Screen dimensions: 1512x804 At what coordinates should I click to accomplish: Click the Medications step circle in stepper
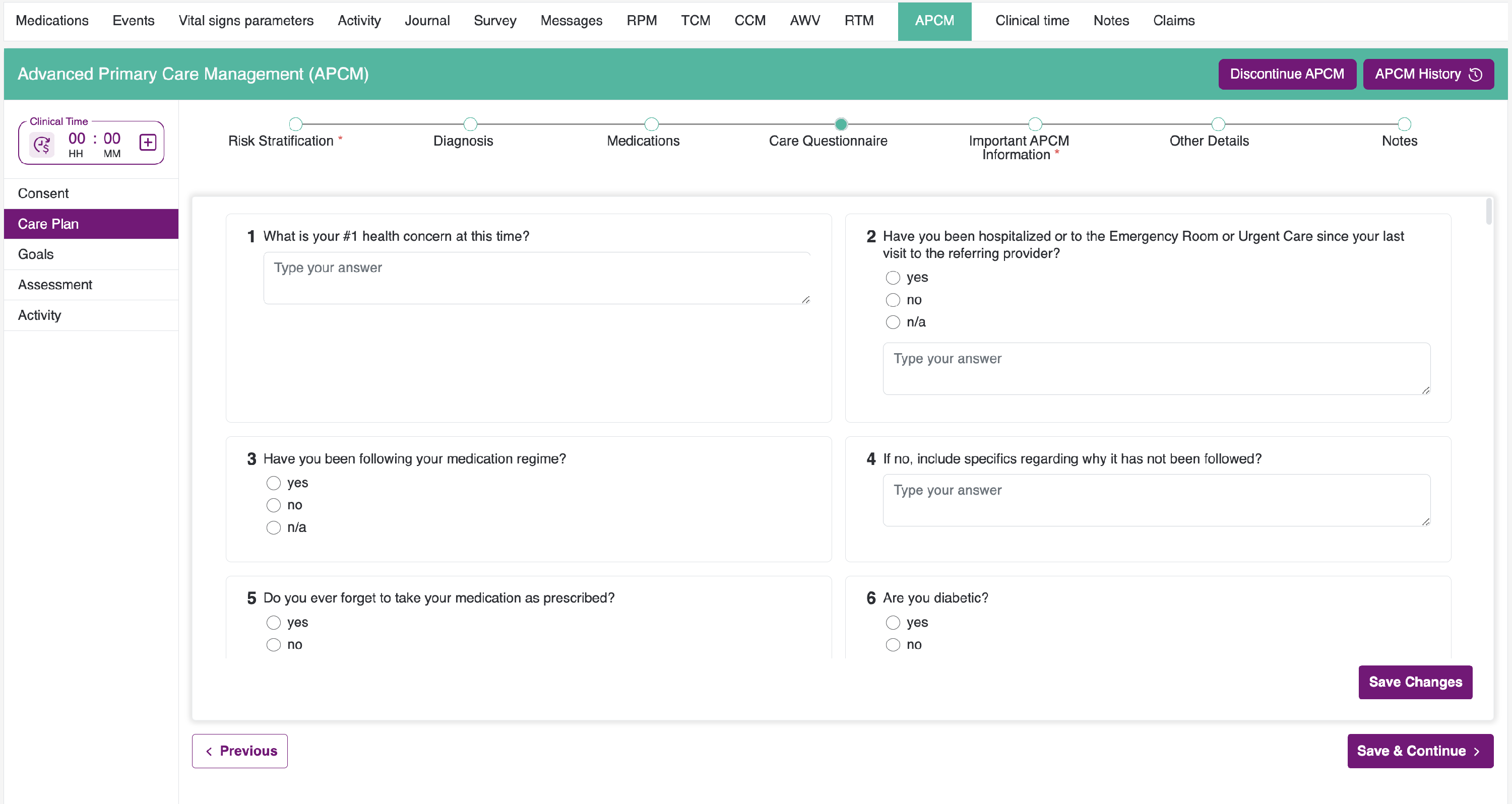[651, 124]
